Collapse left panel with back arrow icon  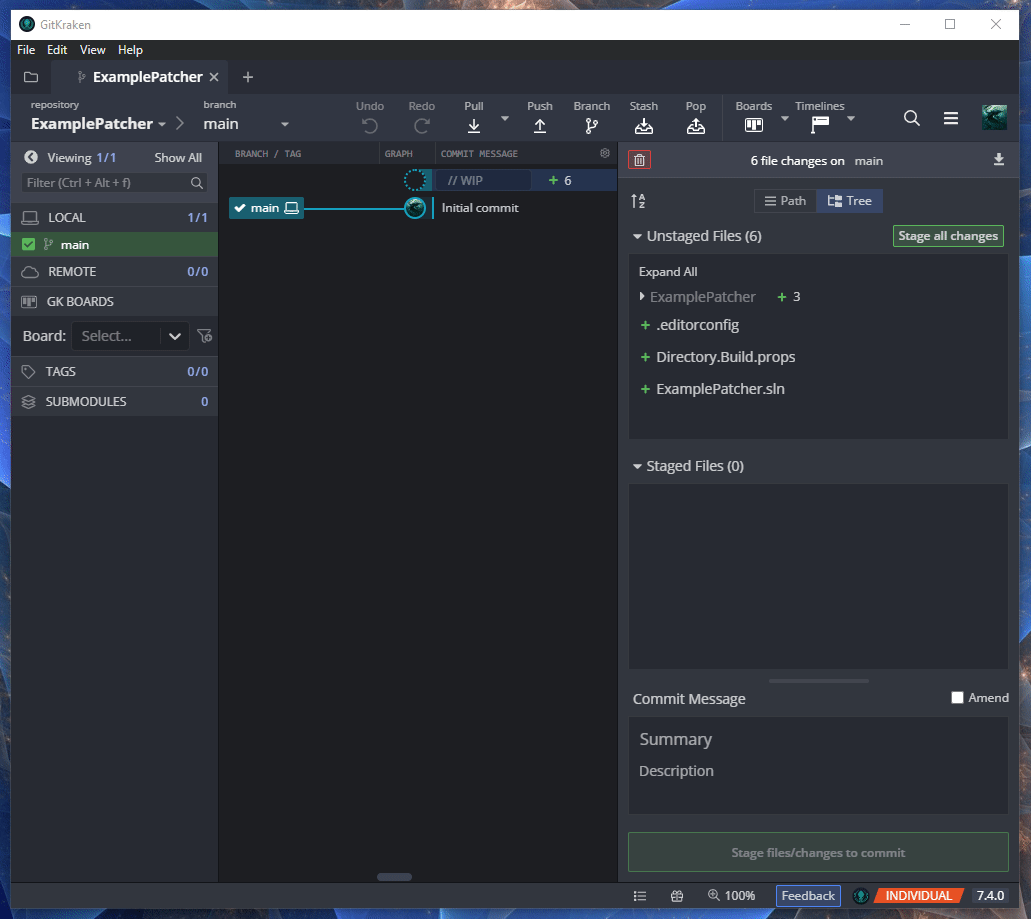point(31,157)
